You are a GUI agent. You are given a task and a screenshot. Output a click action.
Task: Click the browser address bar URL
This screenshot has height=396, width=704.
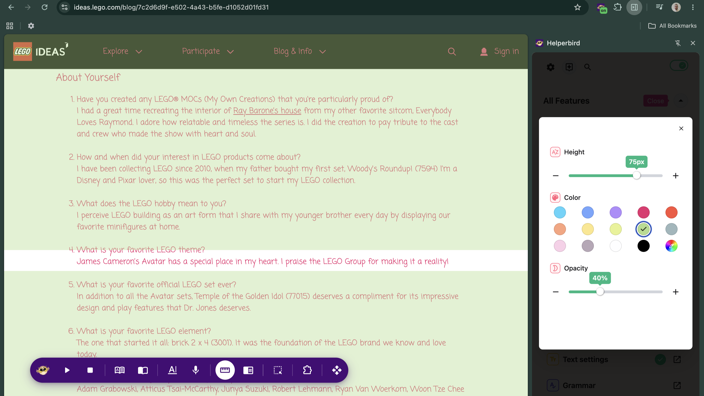[171, 7]
